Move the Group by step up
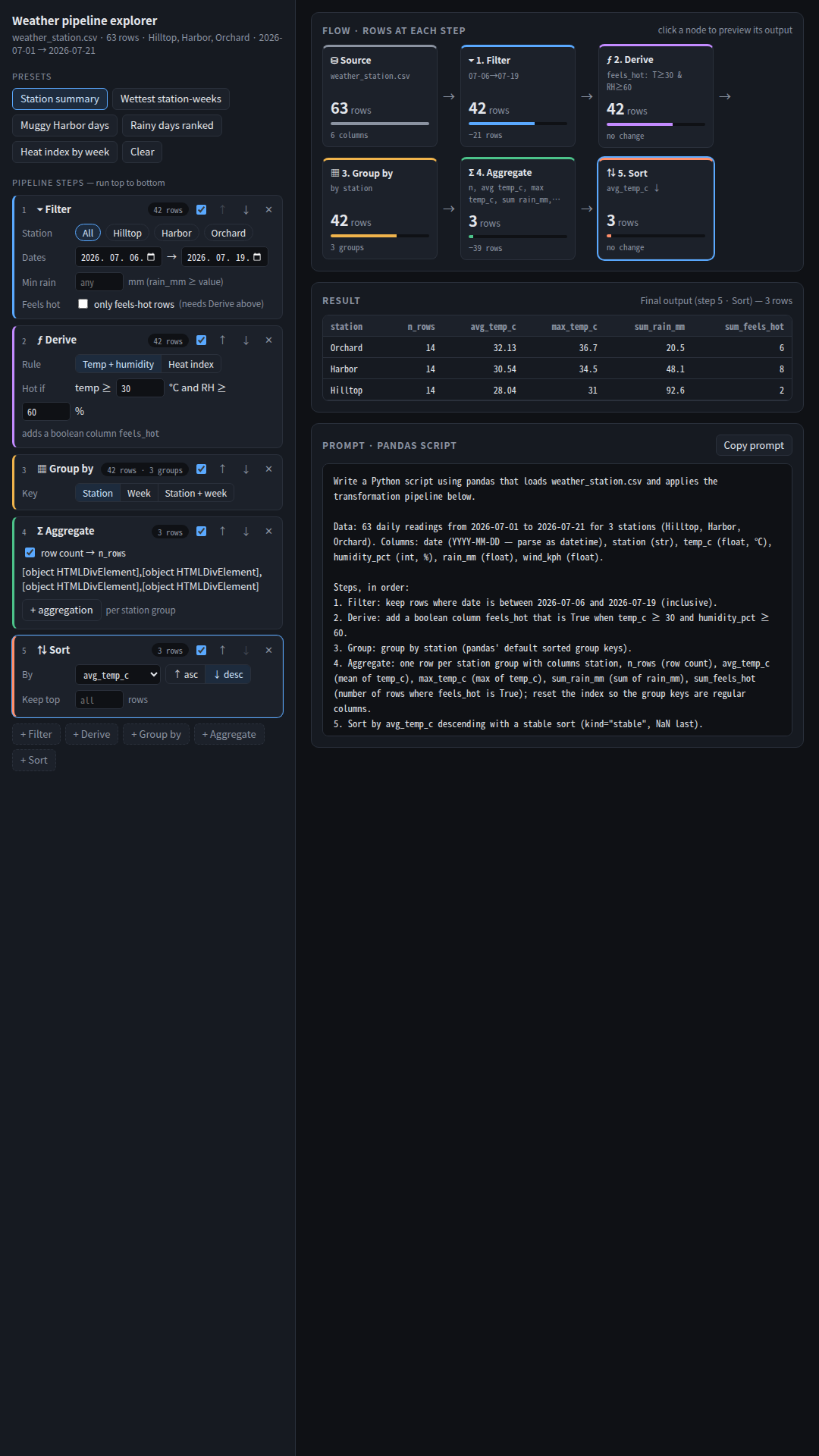 pos(222,469)
